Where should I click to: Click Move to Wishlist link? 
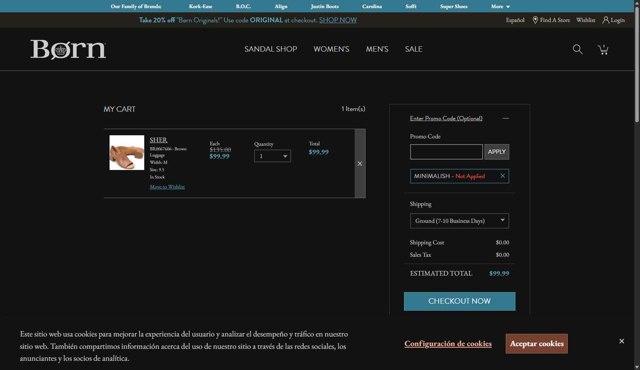coord(167,187)
